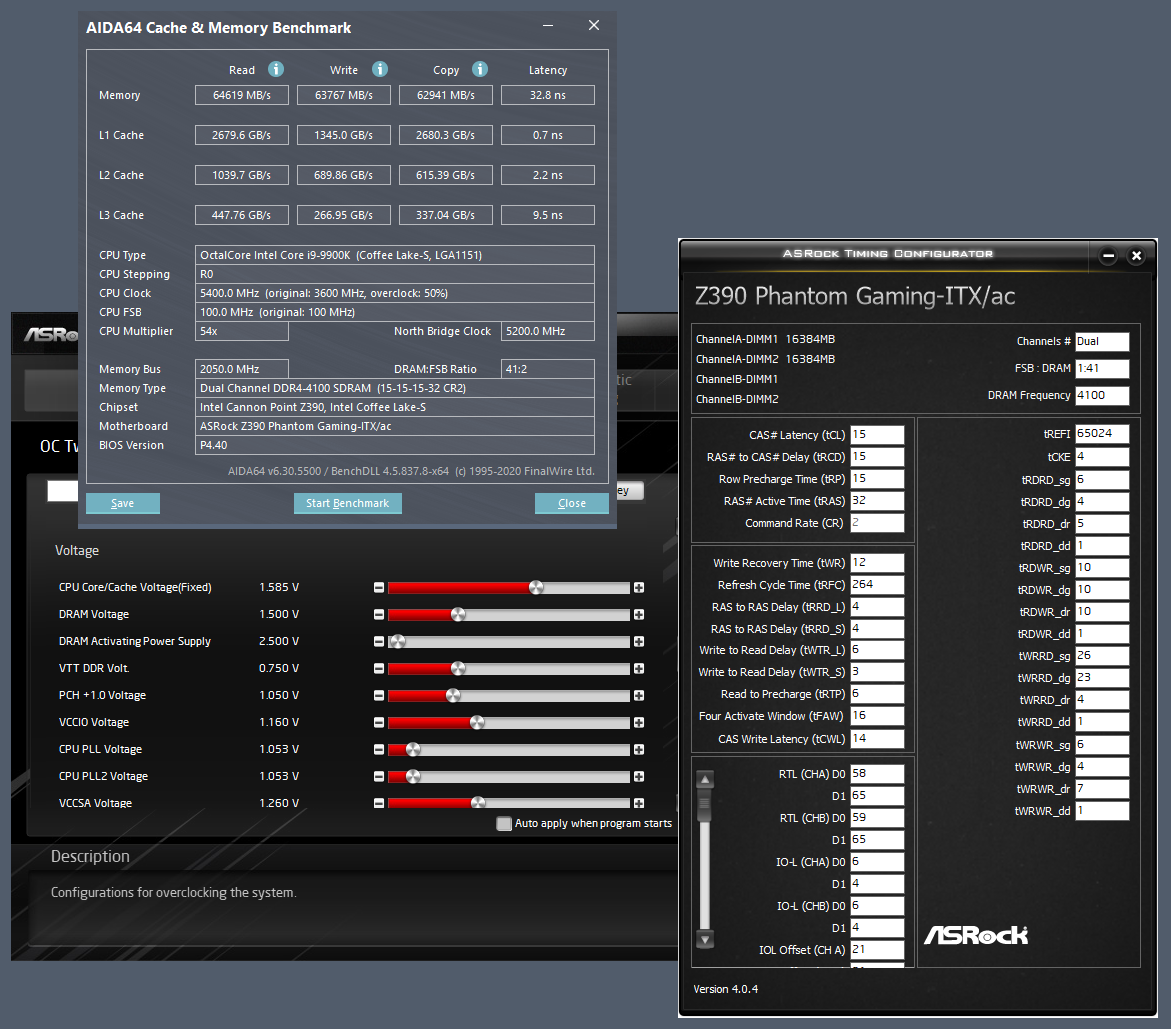This screenshot has height=1029, width=1171.
Task: Adjust PCH +1.0 Voltage slider handle
Action: (x=453, y=695)
